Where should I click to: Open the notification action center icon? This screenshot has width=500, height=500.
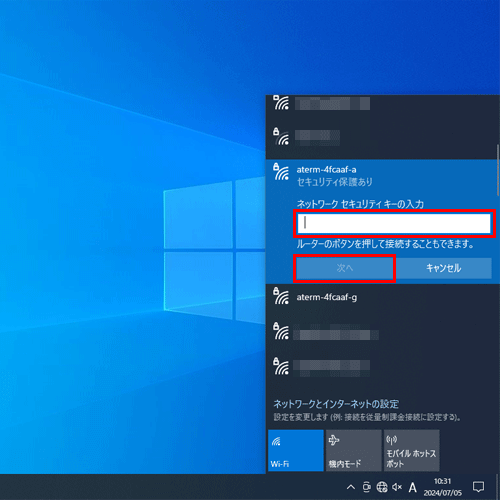[x=479, y=487]
